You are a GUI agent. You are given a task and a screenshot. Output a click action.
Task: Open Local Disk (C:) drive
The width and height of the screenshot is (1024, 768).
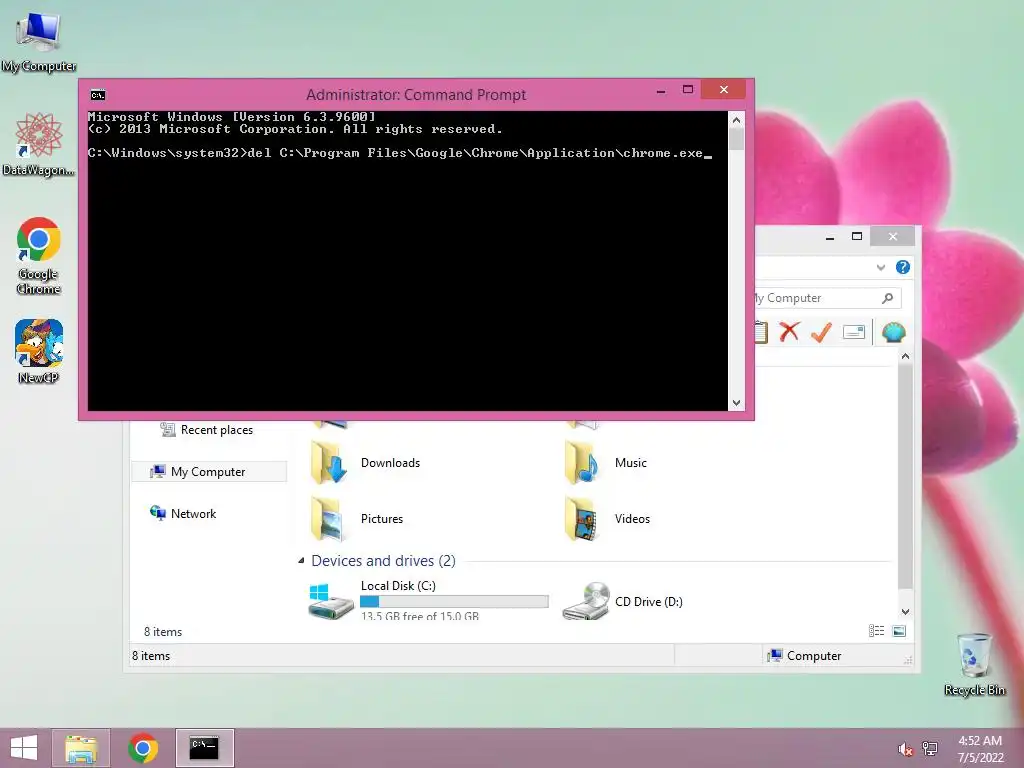[x=428, y=600]
